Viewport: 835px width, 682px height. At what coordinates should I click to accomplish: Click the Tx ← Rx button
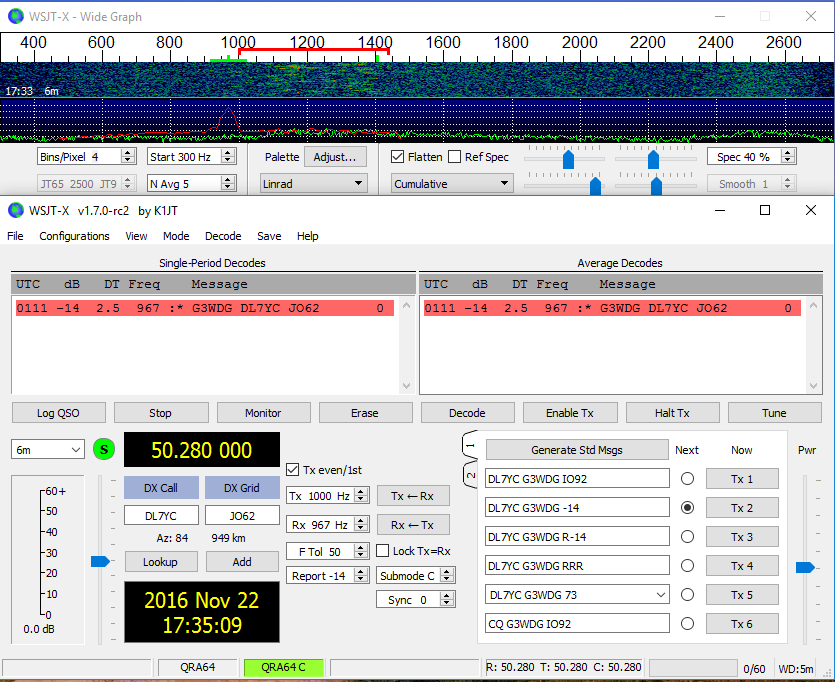coord(412,496)
